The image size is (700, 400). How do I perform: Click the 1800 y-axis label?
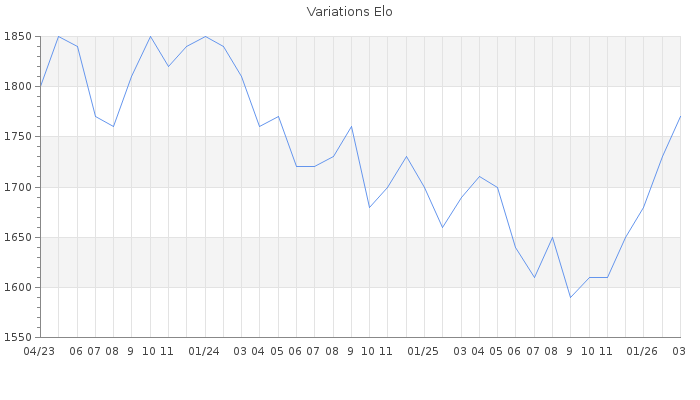click(x=18, y=87)
